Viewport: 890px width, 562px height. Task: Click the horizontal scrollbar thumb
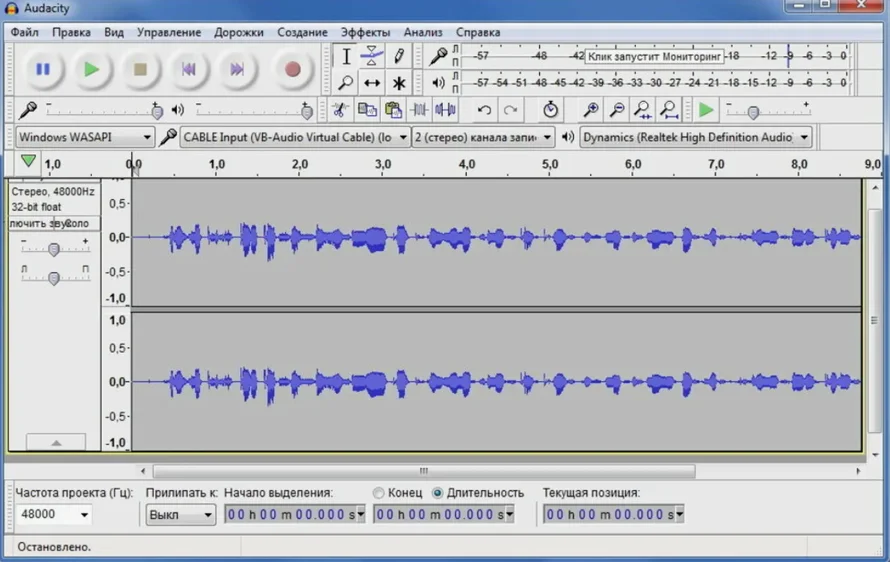(424, 471)
